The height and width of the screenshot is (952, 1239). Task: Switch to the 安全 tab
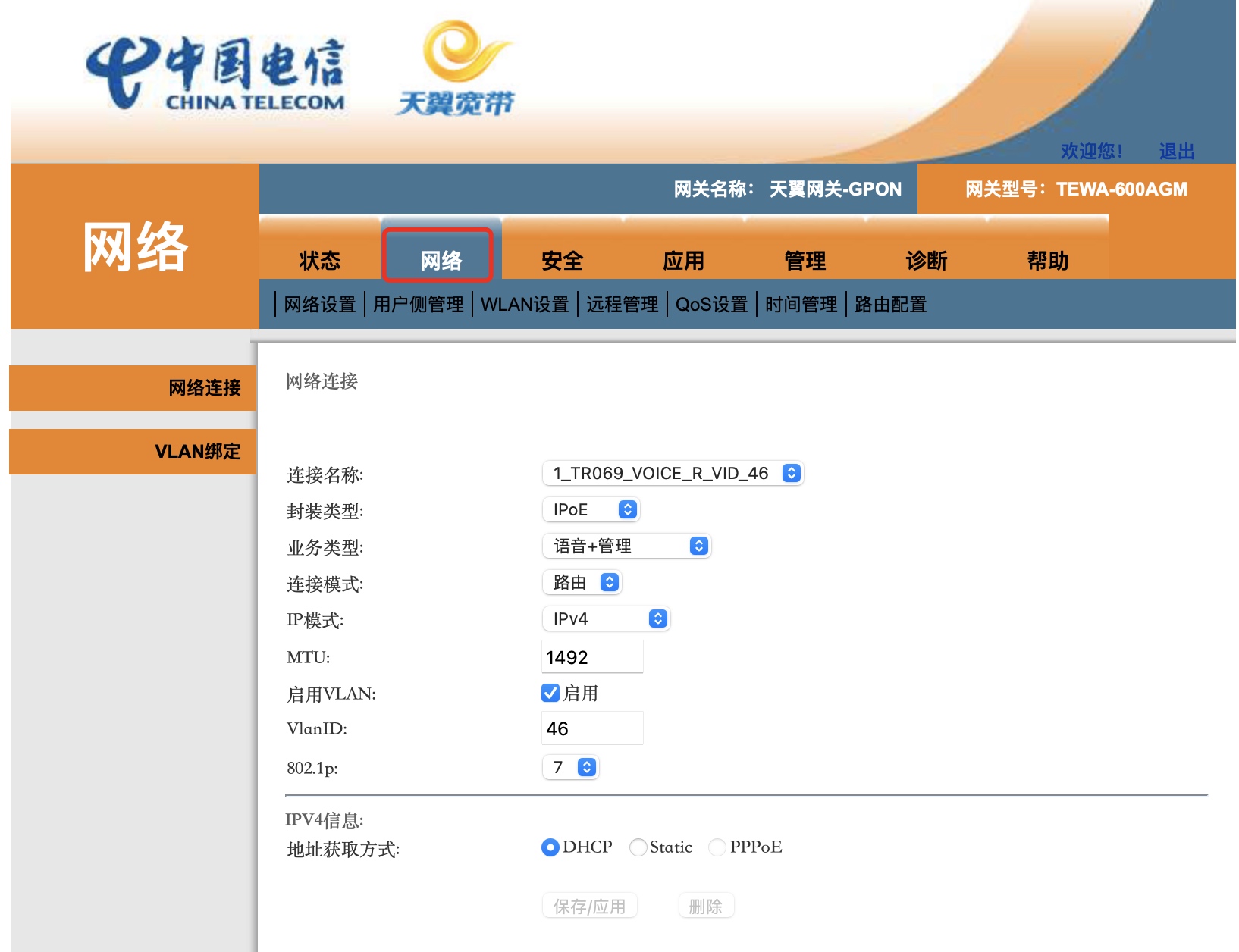tap(561, 260)
